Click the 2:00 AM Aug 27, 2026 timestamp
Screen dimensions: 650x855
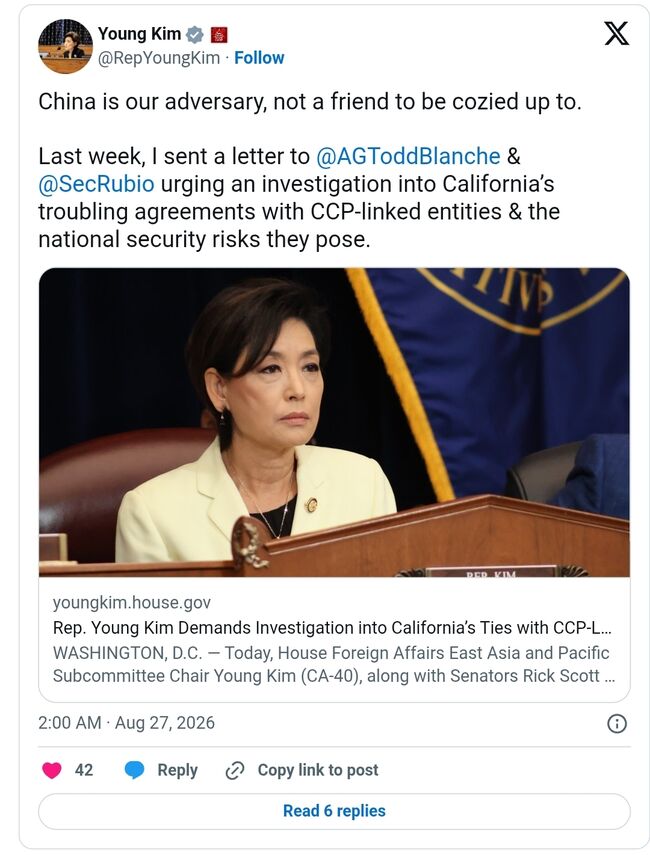point(127,722)
